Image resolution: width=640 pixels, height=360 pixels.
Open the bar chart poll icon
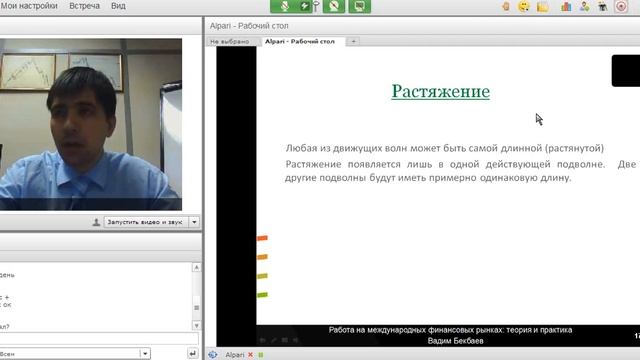coord(566,6)
